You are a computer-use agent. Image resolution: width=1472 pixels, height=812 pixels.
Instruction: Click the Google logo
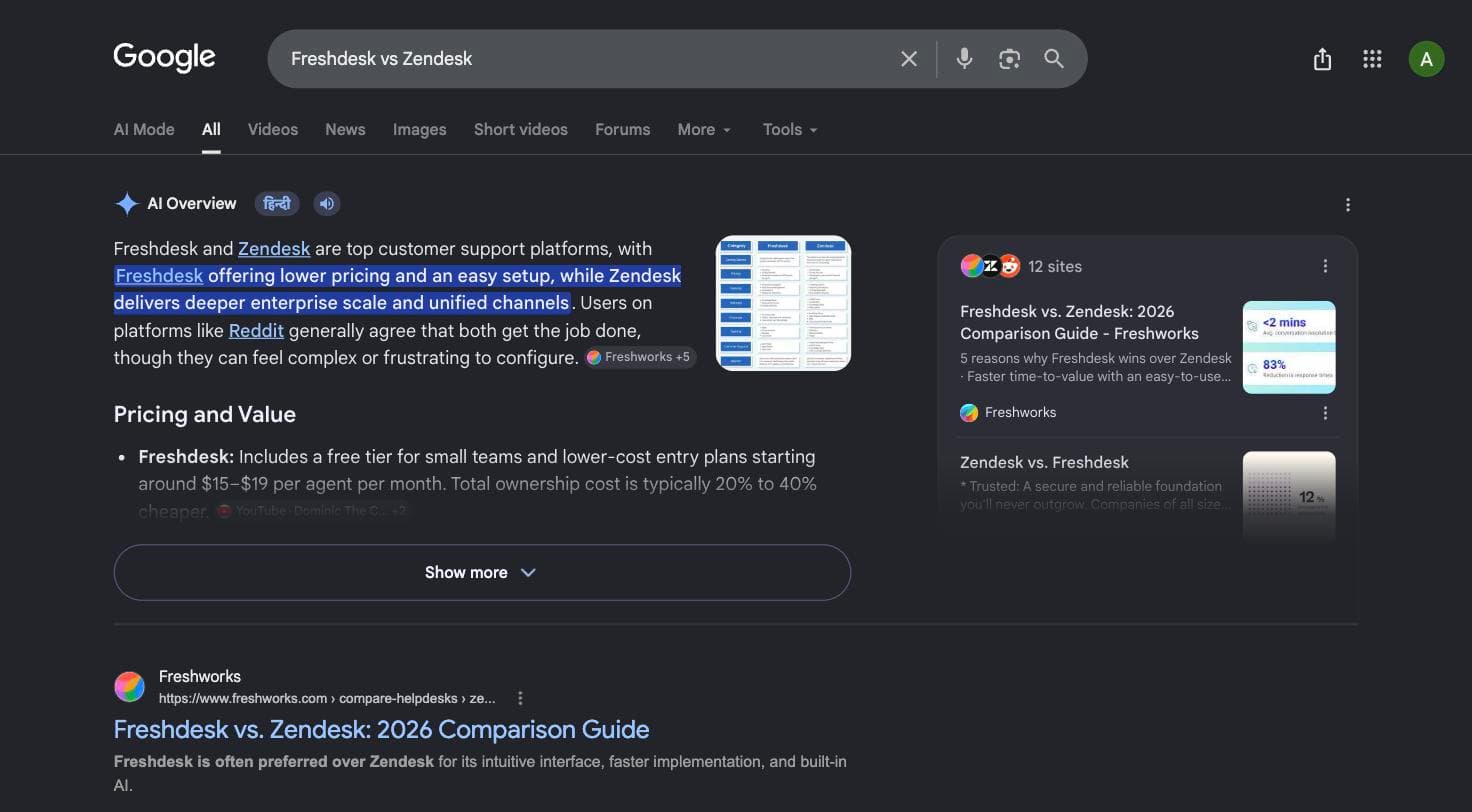point(164,58)
